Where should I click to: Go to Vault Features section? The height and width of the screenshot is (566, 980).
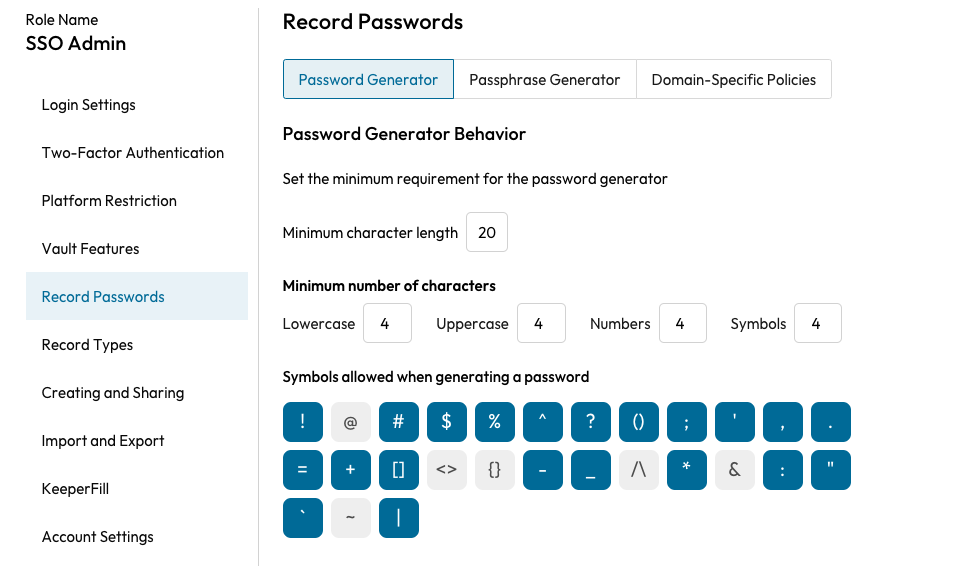(91, 249)
